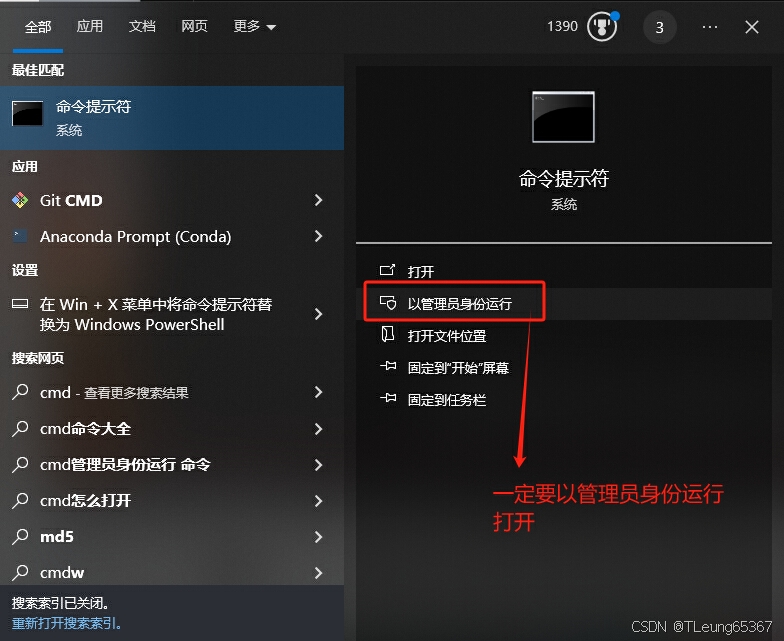Expand the Git CMD result chevron
Viewport: 784px width, 641px height.
click(318, 200)
